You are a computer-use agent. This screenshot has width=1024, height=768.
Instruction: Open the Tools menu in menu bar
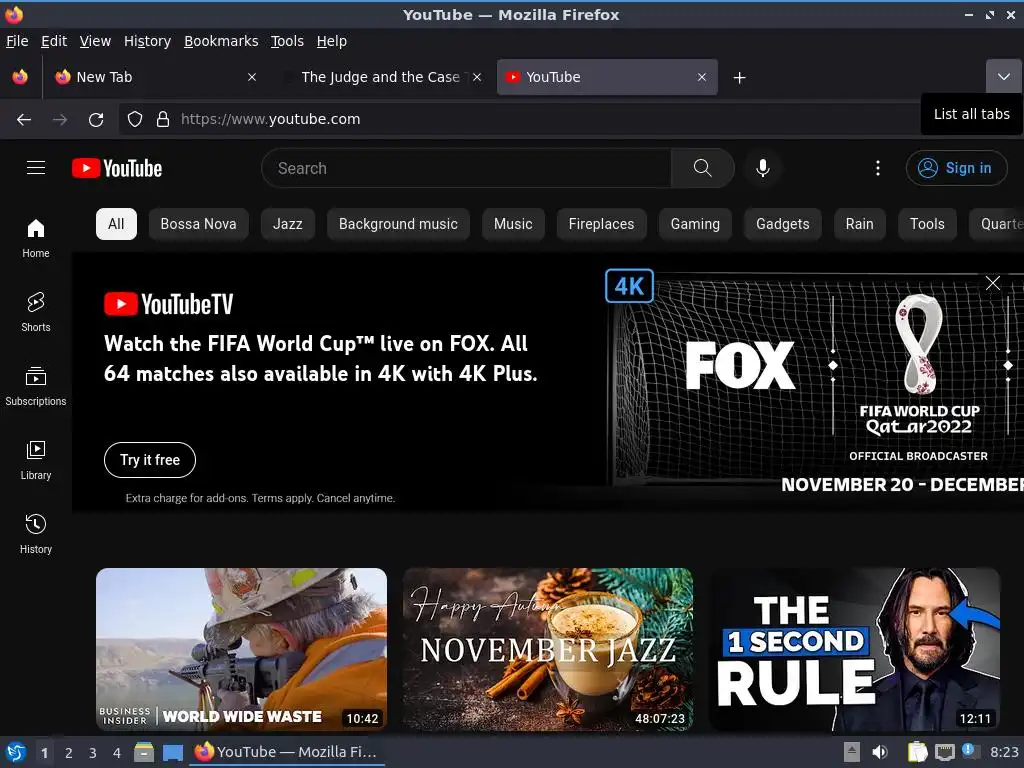tap(287, 41)
